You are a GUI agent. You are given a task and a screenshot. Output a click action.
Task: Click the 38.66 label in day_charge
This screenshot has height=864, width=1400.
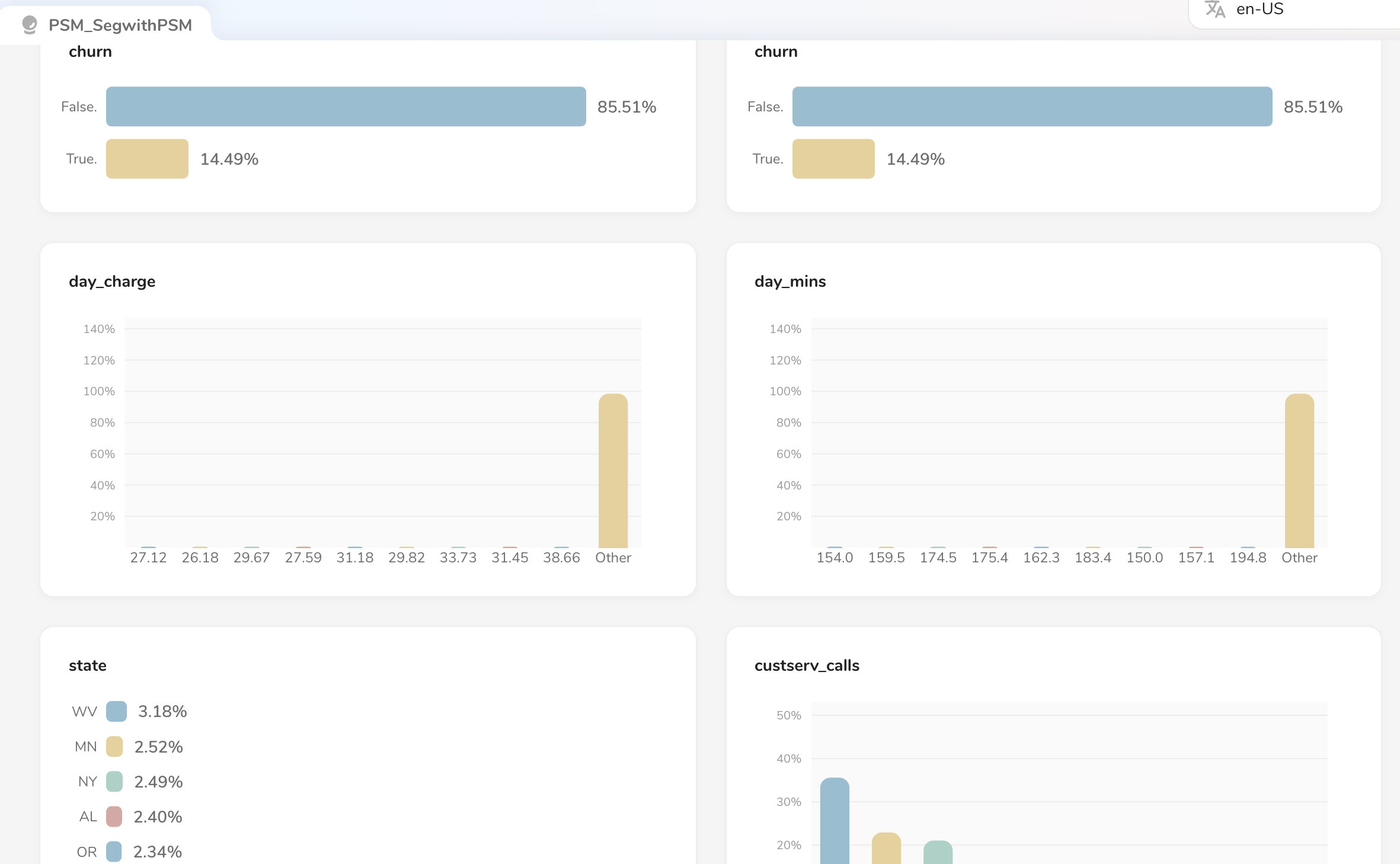[x=561, y=558]
